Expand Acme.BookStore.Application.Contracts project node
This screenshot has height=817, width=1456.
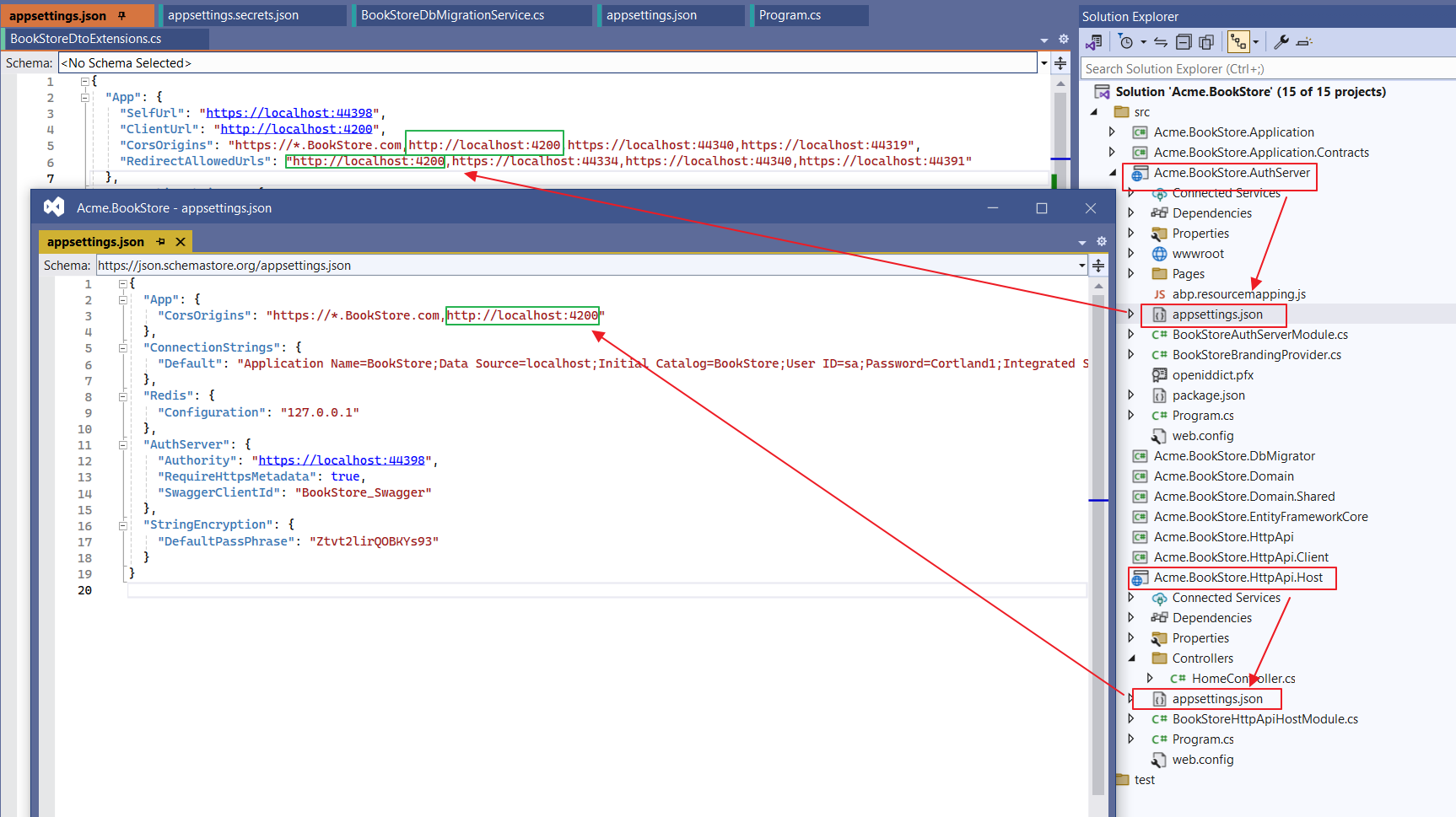pyautogui.click(x=1112, y=153)
